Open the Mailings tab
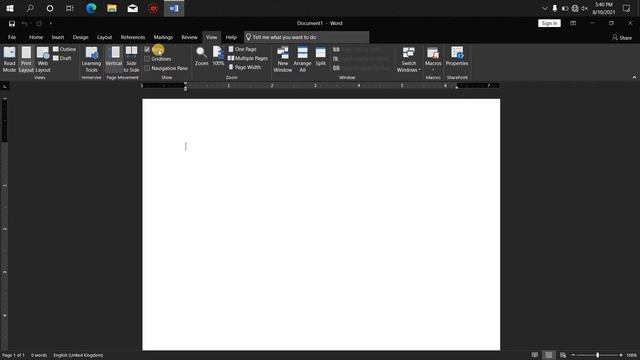The image size is (640, 360). coord(163,37)
